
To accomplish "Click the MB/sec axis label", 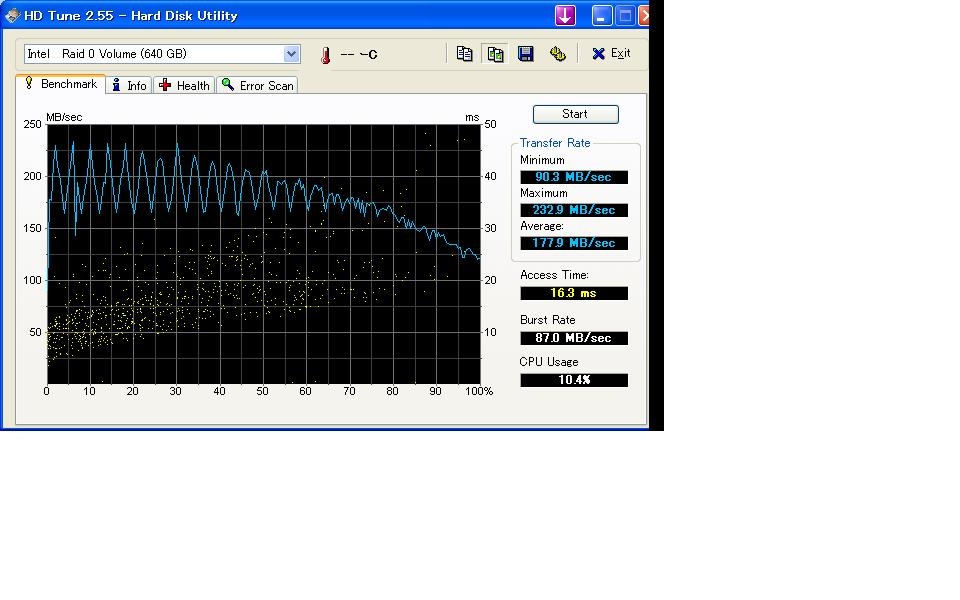I will [x=64, y=117].
